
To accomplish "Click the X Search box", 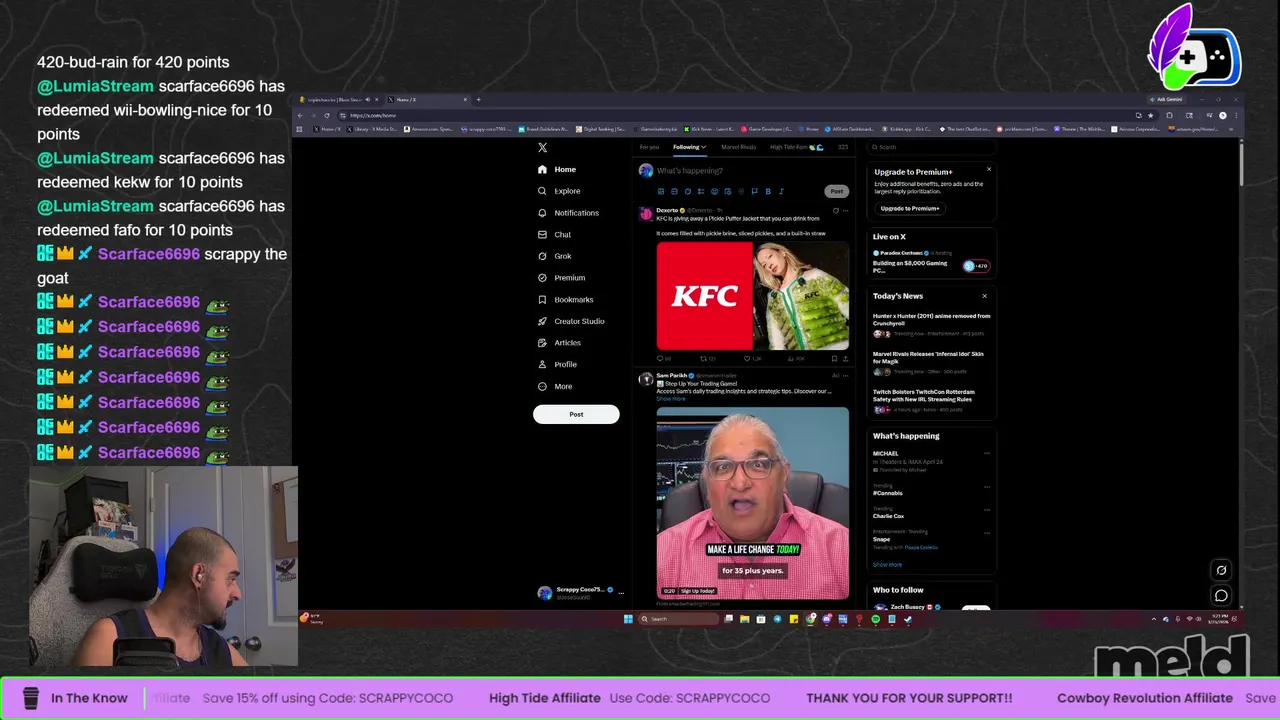I will point(930,147).
